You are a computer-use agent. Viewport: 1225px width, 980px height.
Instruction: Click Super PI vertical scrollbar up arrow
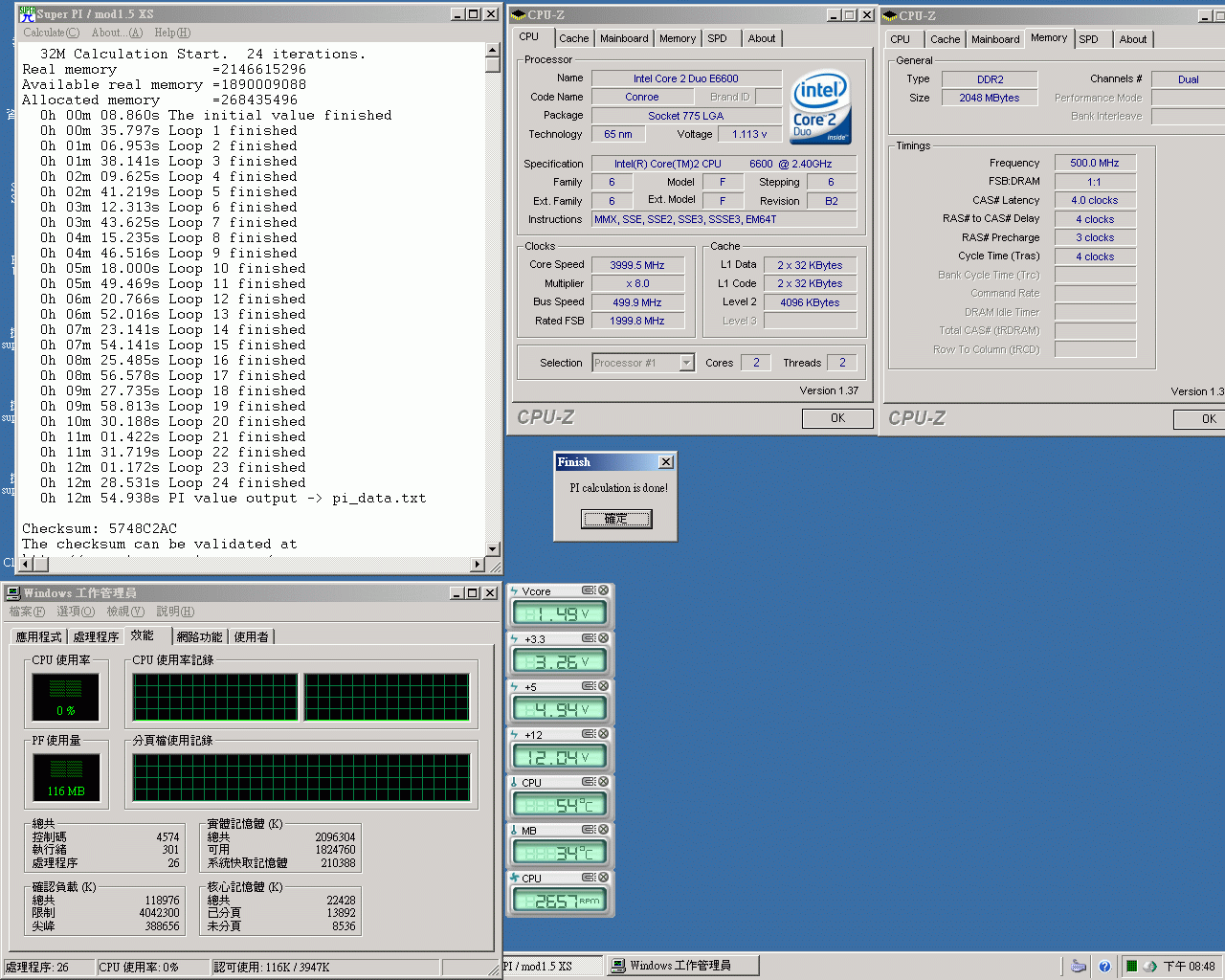point(493,50)
